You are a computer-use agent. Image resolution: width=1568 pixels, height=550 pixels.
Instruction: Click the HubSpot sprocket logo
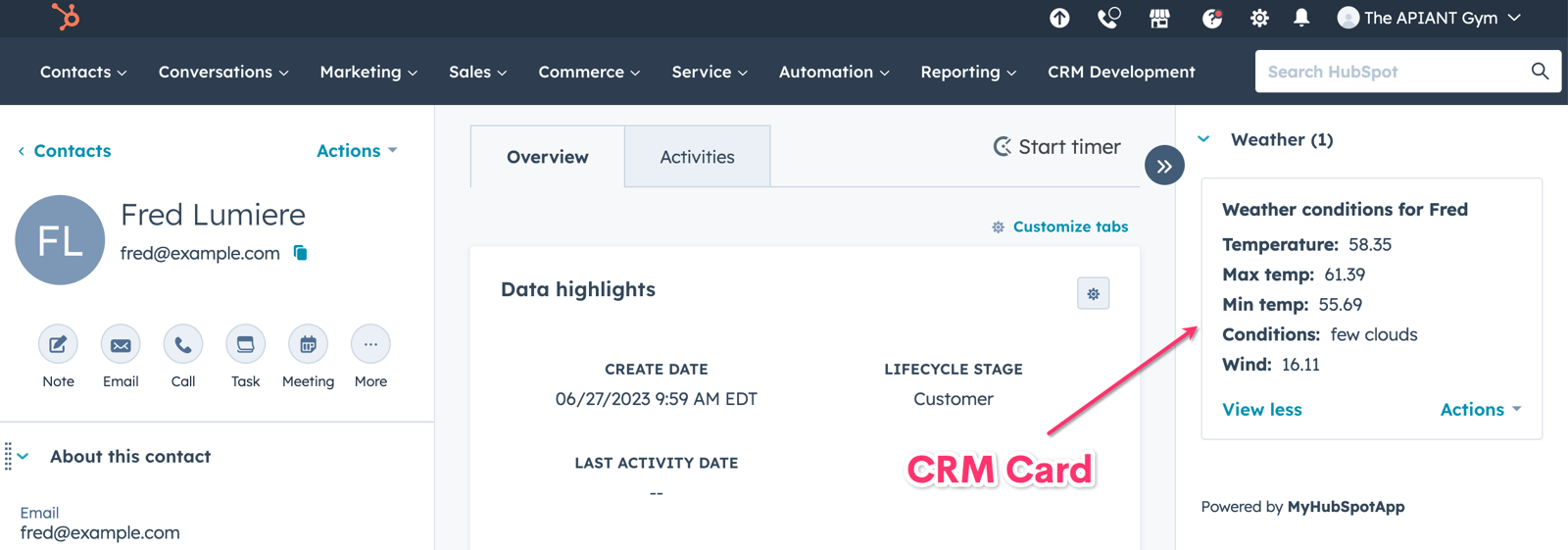pyautogui.click(x=66, y=17)
